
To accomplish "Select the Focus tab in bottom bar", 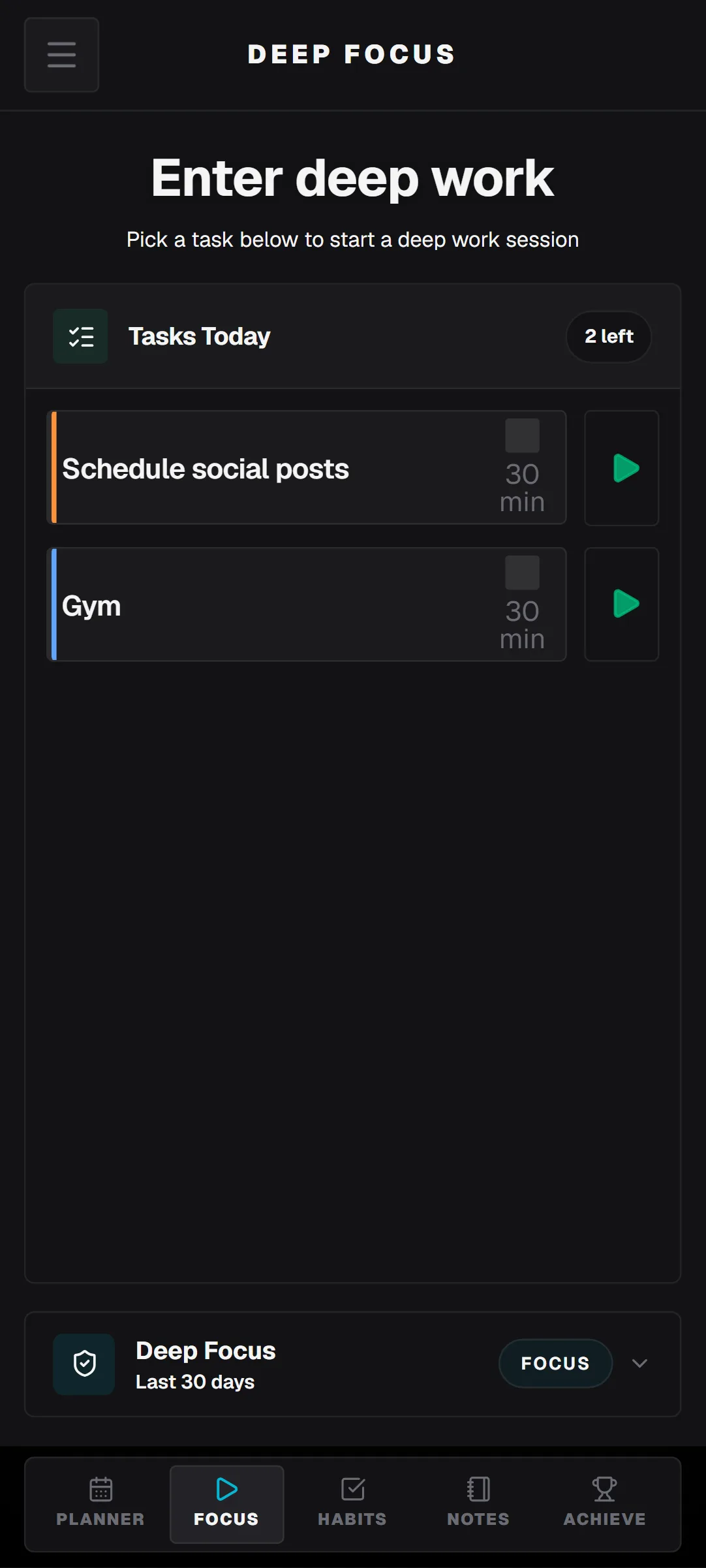I will [226, 1504].
